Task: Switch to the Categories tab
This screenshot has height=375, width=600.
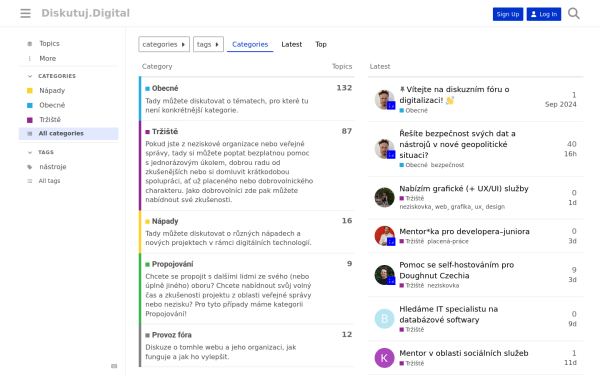Action: click(x=250, y=44)
